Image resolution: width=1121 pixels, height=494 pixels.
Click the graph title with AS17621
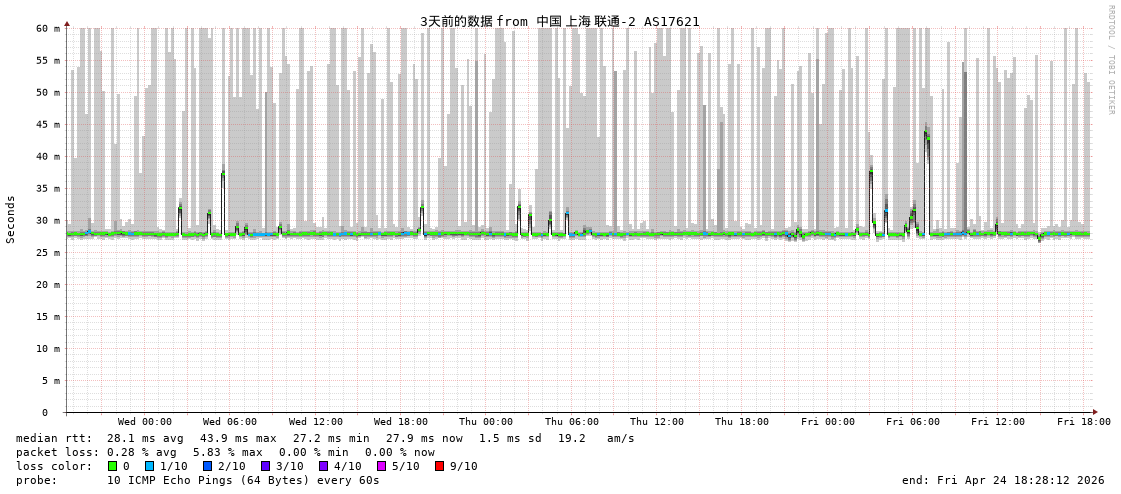coord(559,21)
